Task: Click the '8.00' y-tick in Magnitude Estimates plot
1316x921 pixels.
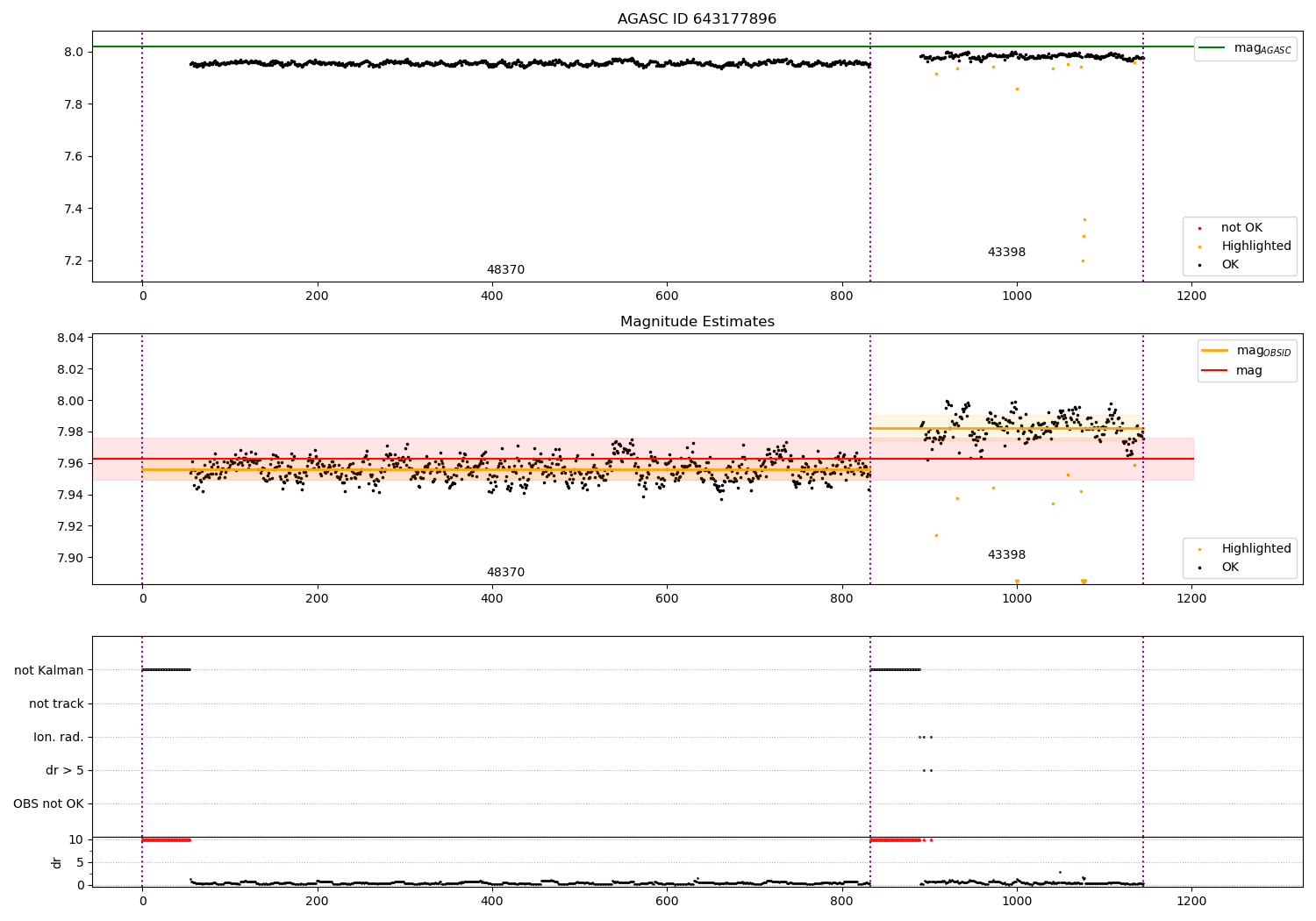Action: pos(69,401)
